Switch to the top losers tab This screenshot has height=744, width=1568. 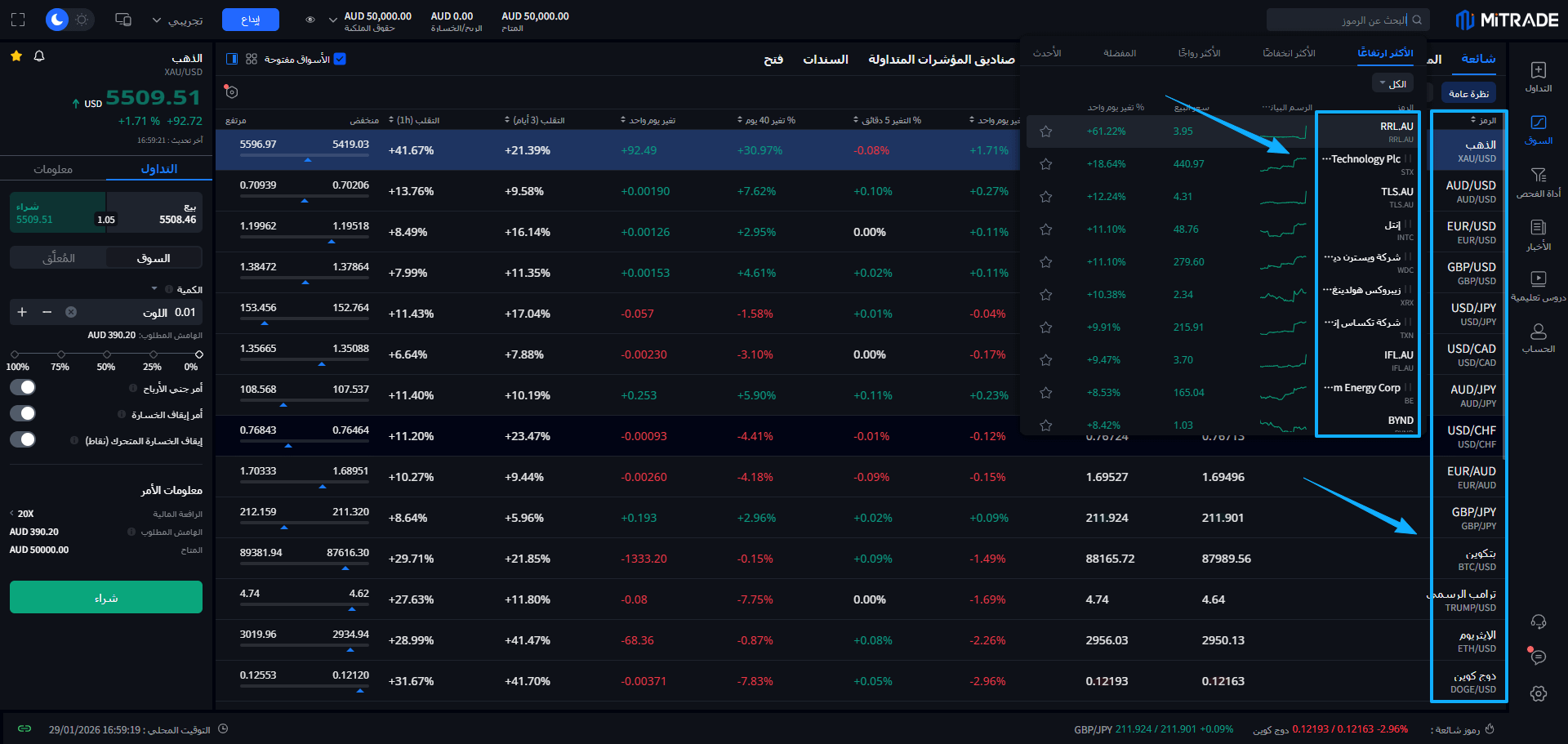[x=1289, y=53]
